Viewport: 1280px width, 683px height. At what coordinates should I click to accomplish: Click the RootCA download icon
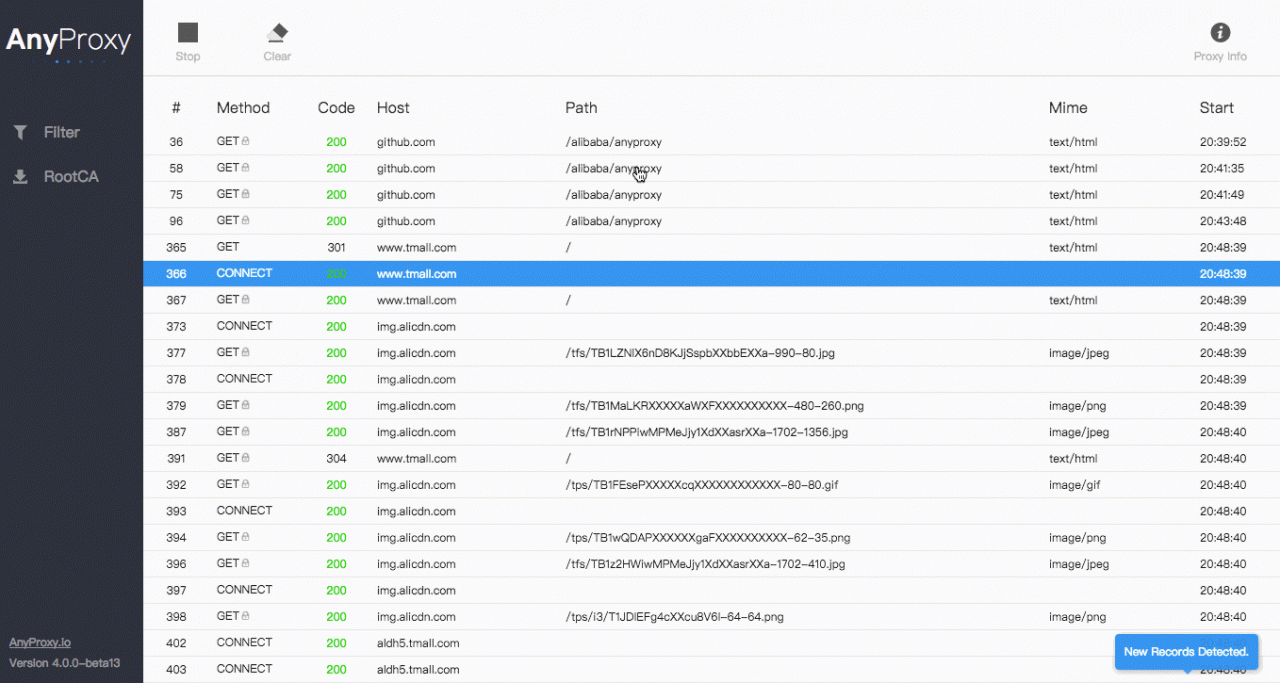click(20, 177)
